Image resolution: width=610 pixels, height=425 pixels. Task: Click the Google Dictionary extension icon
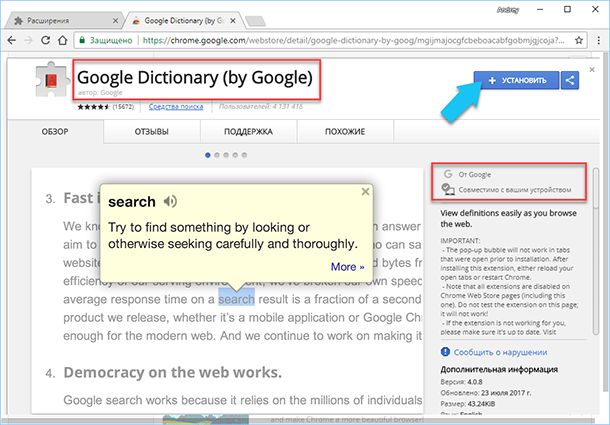click(44, 82)
